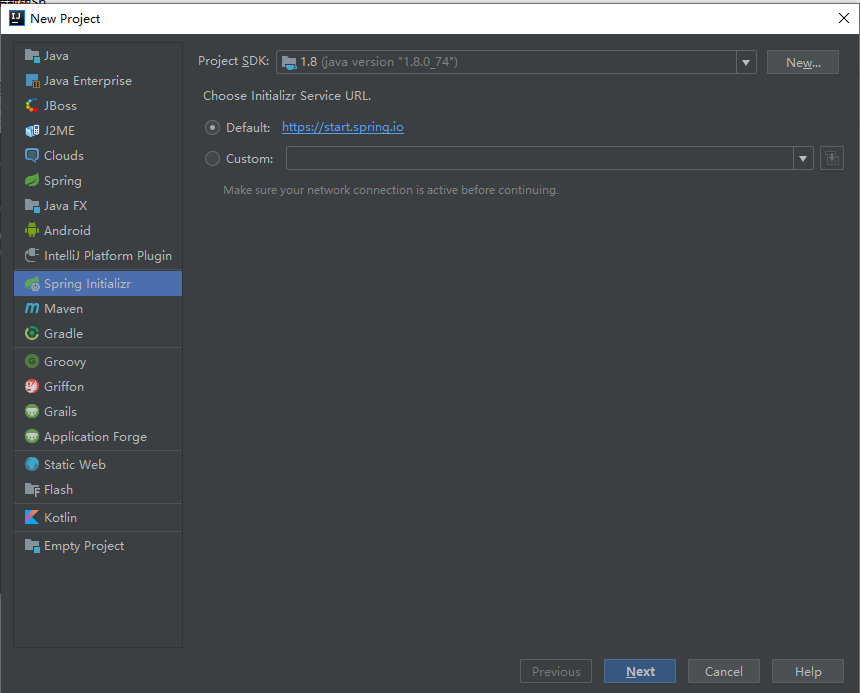Click the Help button
860x693 pixels.
pos(808,671)
